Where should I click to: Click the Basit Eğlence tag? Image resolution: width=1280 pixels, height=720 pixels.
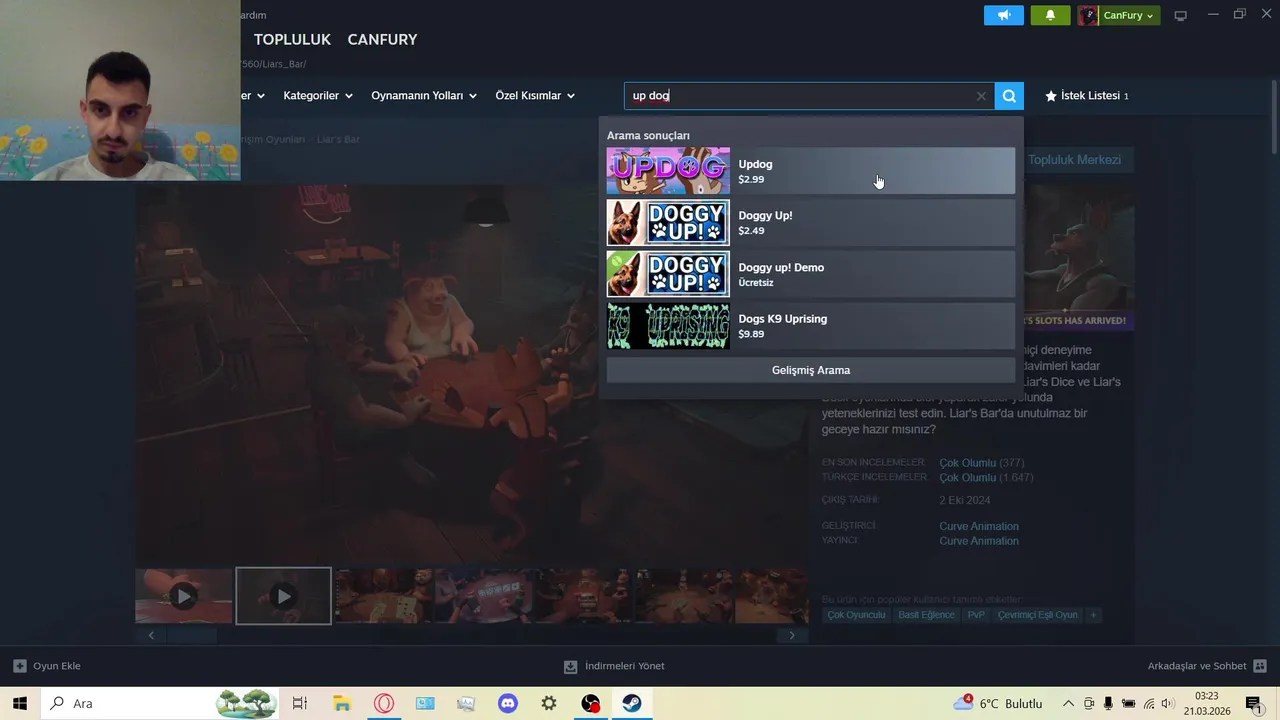(x=926, y=615)
